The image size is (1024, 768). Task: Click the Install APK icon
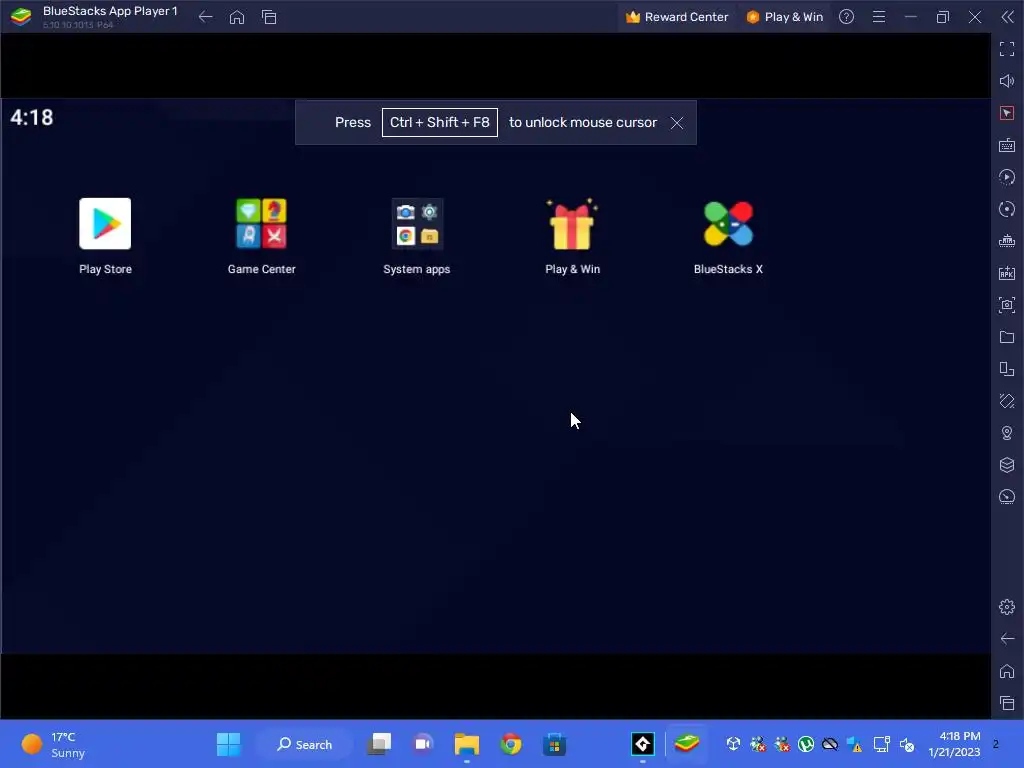[1007, 273]
